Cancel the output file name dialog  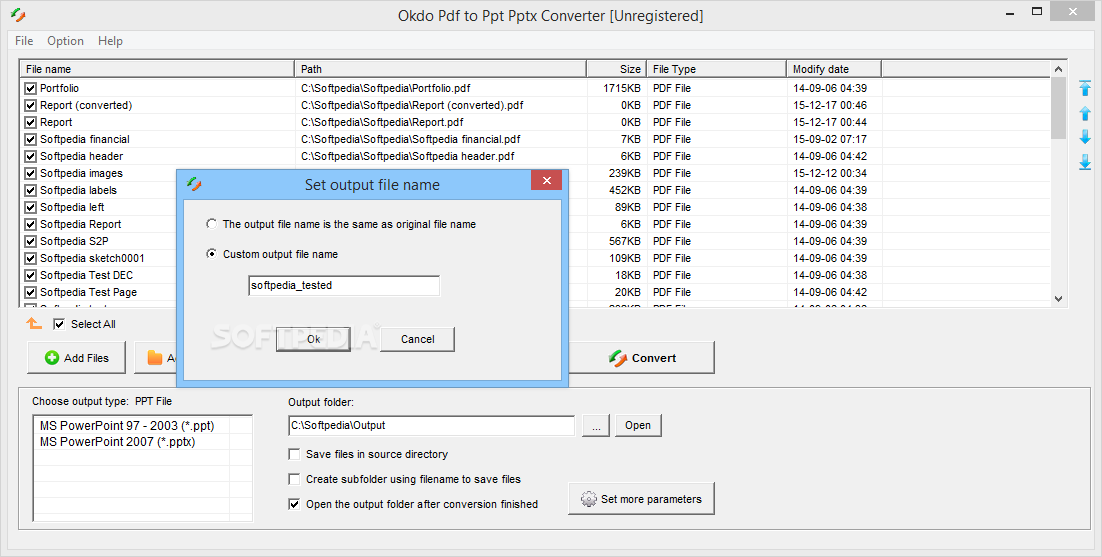(x=417, y=339)
